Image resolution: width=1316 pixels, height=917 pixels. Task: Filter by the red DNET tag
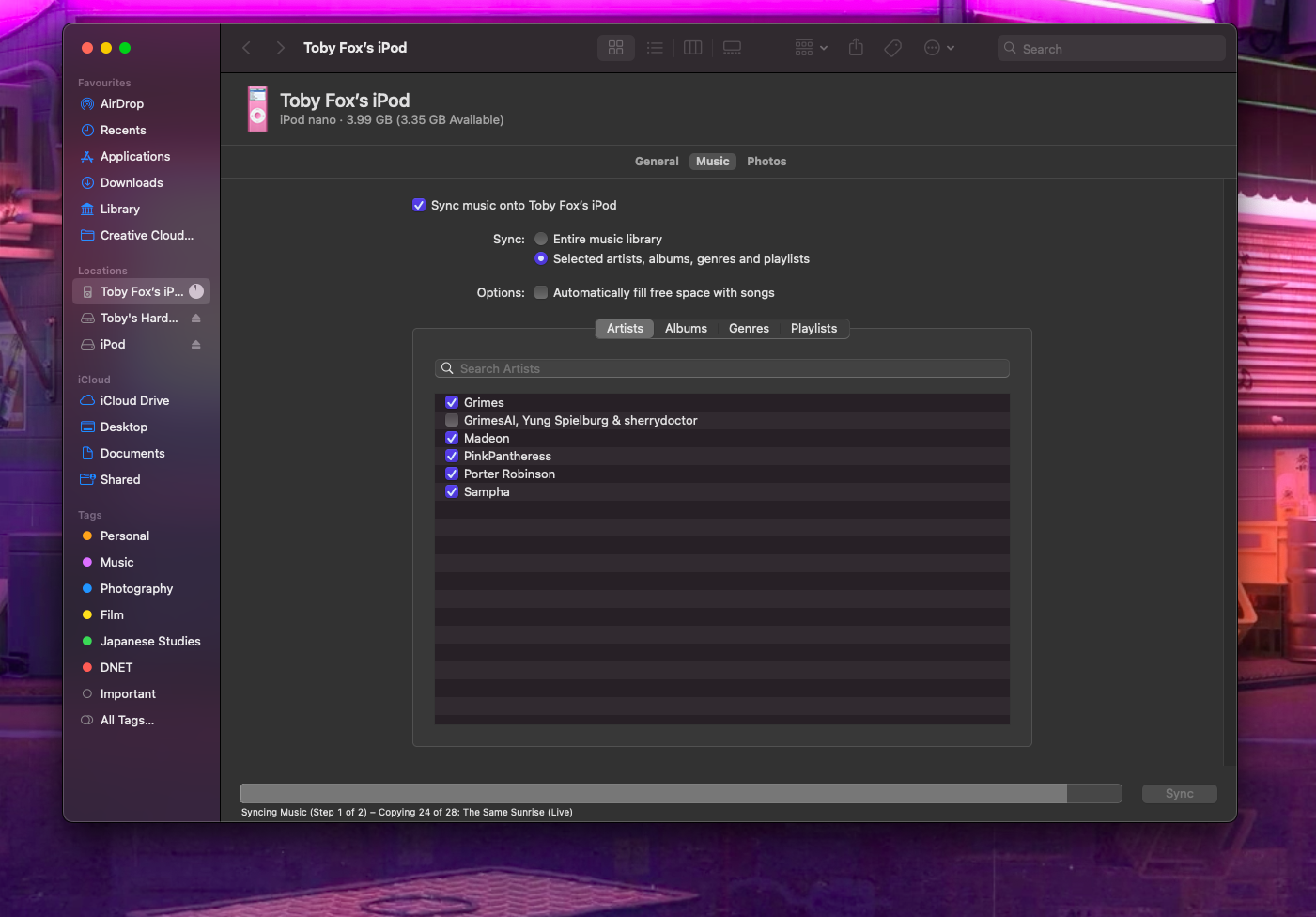(116, 667)
